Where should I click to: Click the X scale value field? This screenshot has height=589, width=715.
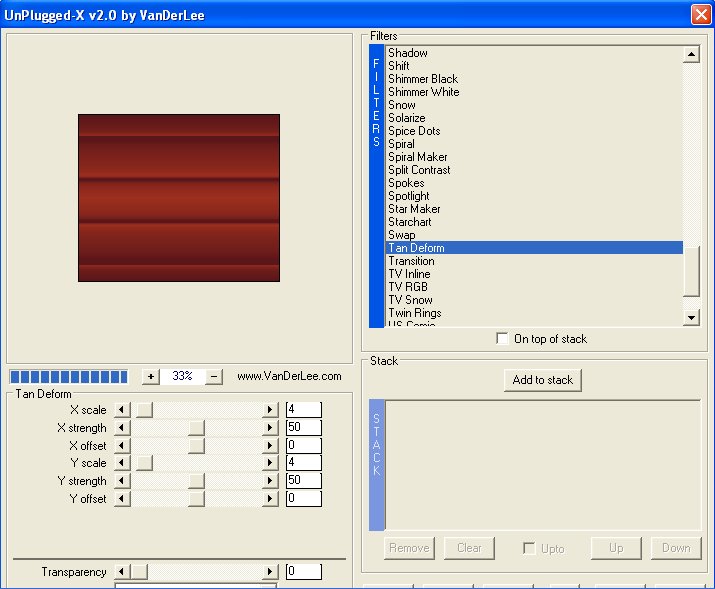point(304,409)
